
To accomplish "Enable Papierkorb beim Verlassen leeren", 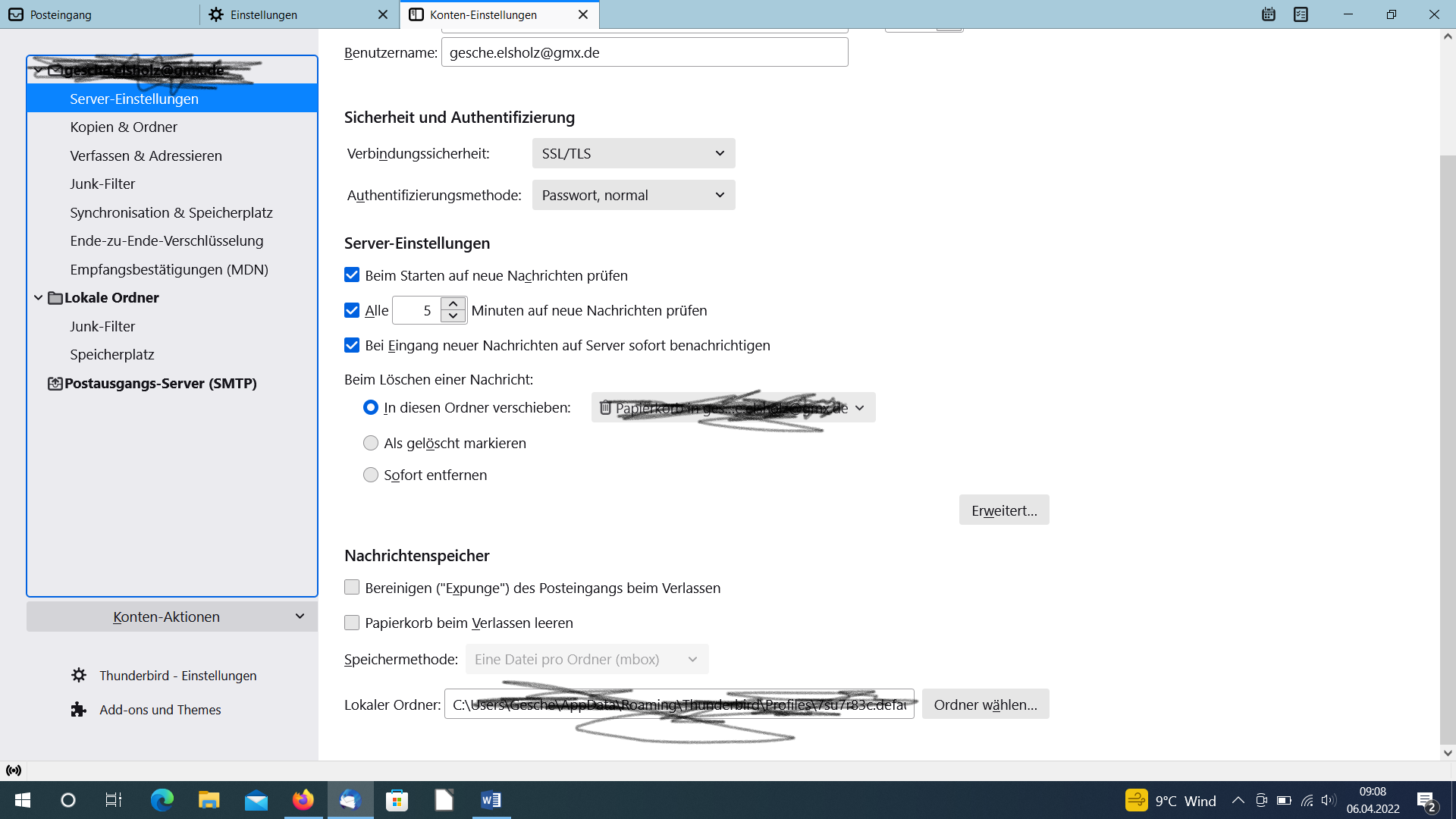I will coord(352,623).
